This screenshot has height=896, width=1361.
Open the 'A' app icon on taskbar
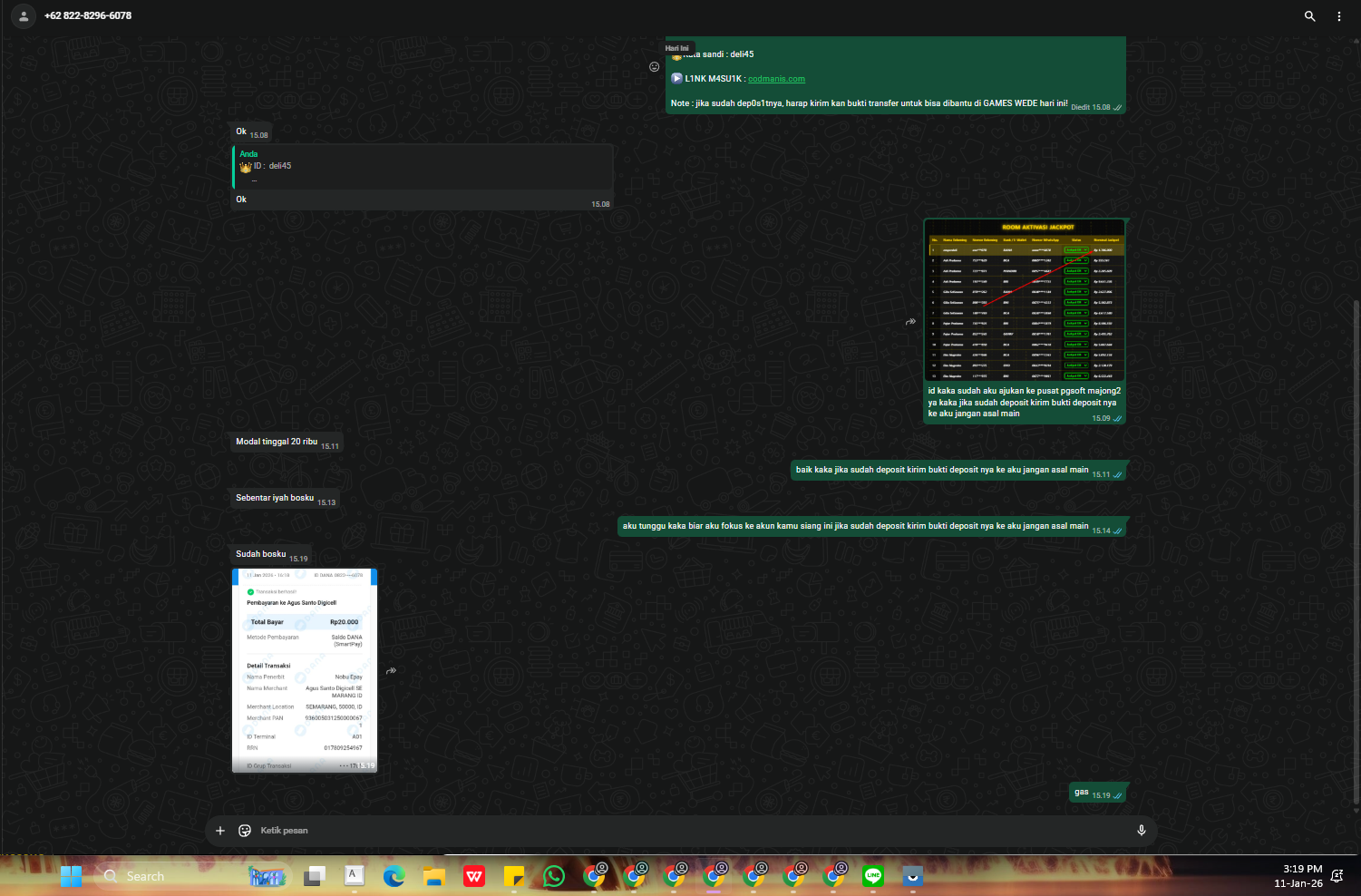point(355,875)
